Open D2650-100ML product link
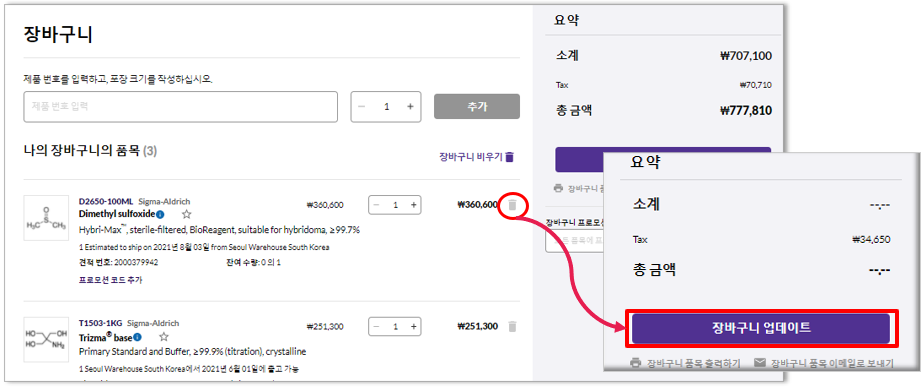This screenshot has width=924, height=390. [105, 201]
